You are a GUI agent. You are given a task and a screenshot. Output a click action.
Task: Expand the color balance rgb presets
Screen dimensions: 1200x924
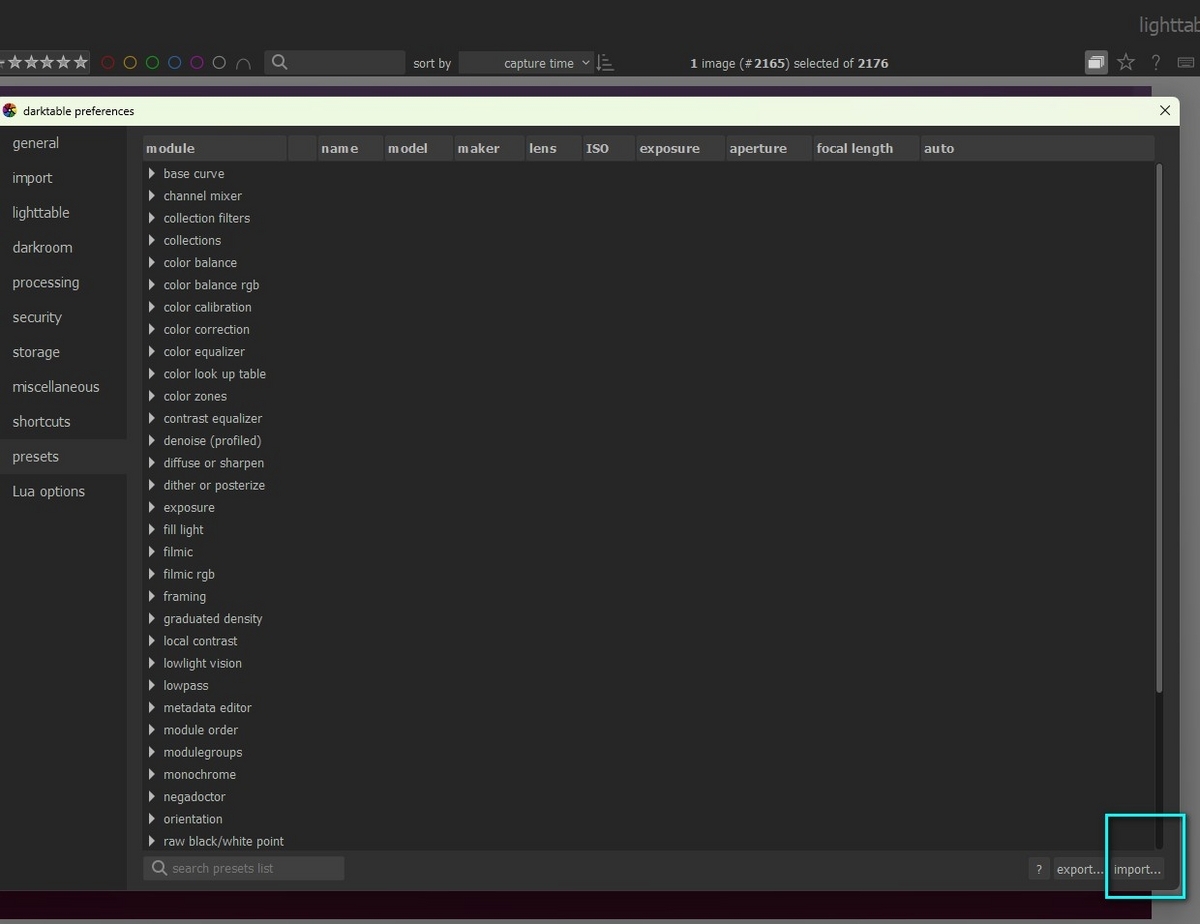click(152, 285)
